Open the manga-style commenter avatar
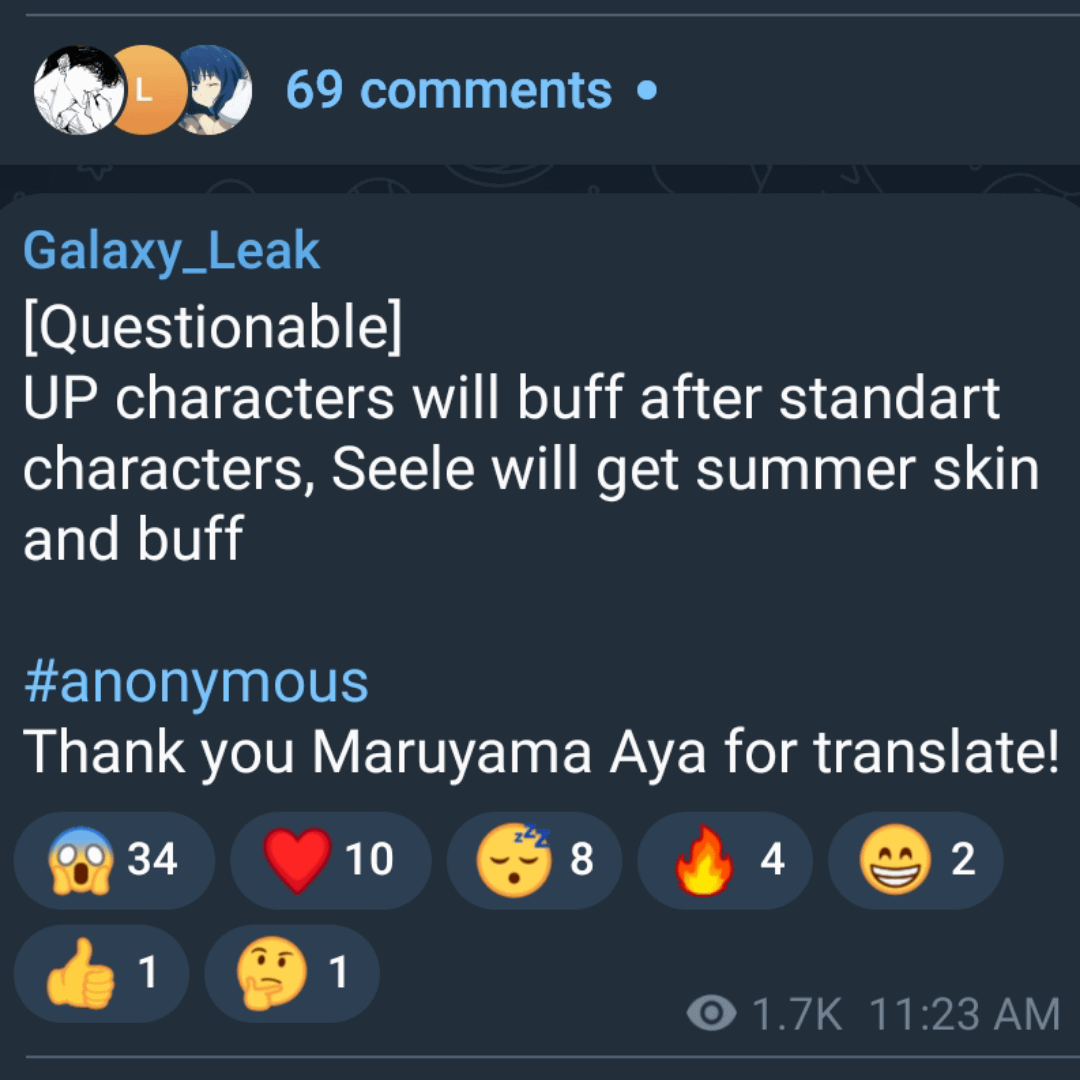Viewport: 1080px width, 1080px height. (80, 90)
